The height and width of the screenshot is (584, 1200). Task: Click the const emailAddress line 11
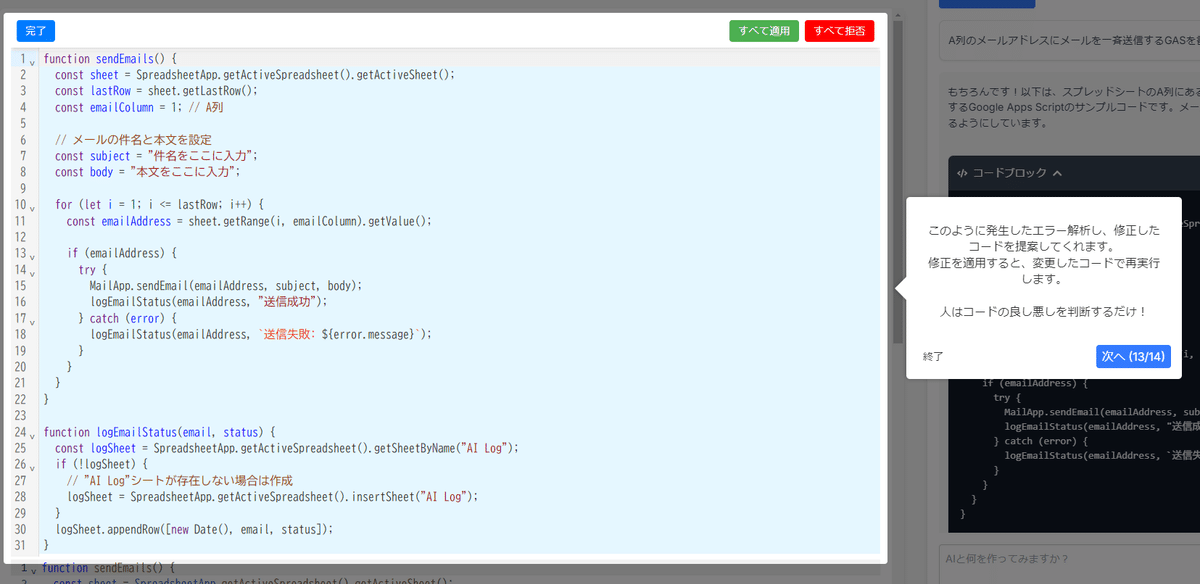coord(249,221)
